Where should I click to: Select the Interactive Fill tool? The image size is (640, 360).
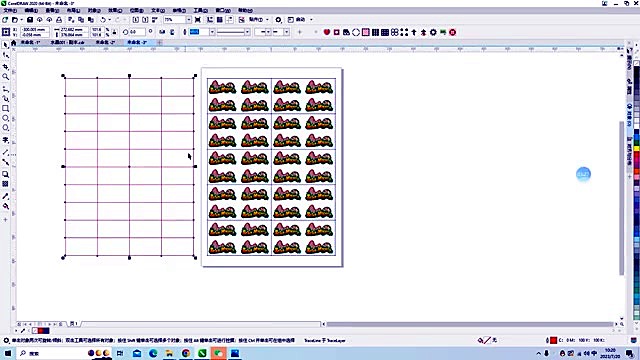point(5,207)
